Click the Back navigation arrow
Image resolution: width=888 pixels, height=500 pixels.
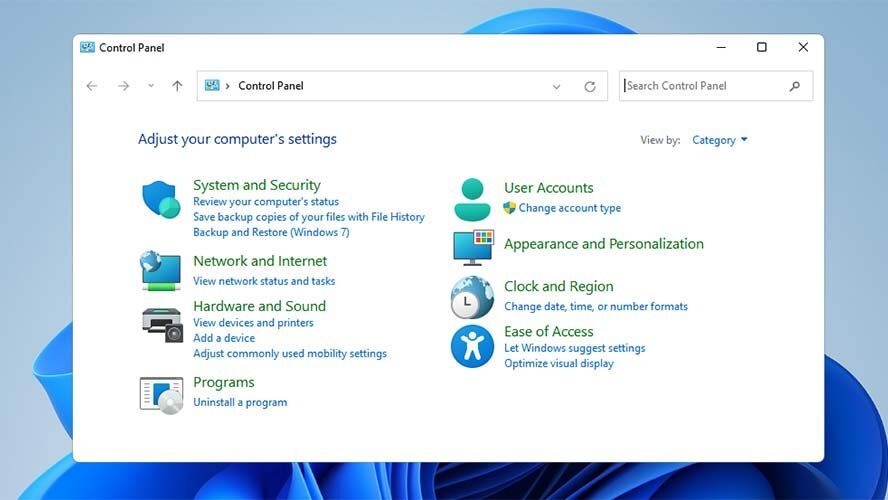click(x=92, y=86)
